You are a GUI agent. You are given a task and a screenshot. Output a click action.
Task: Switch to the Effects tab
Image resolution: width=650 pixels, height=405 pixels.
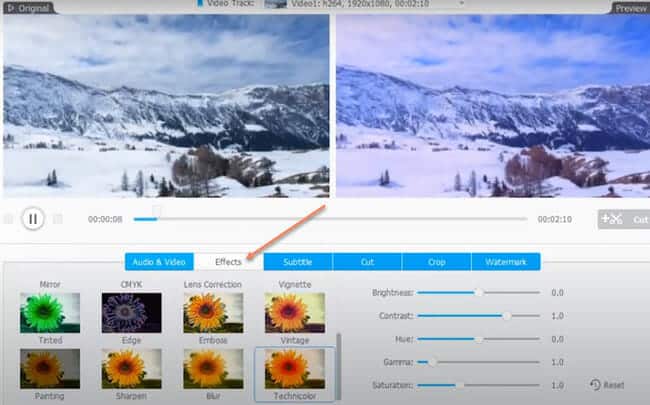click(228, 262)
